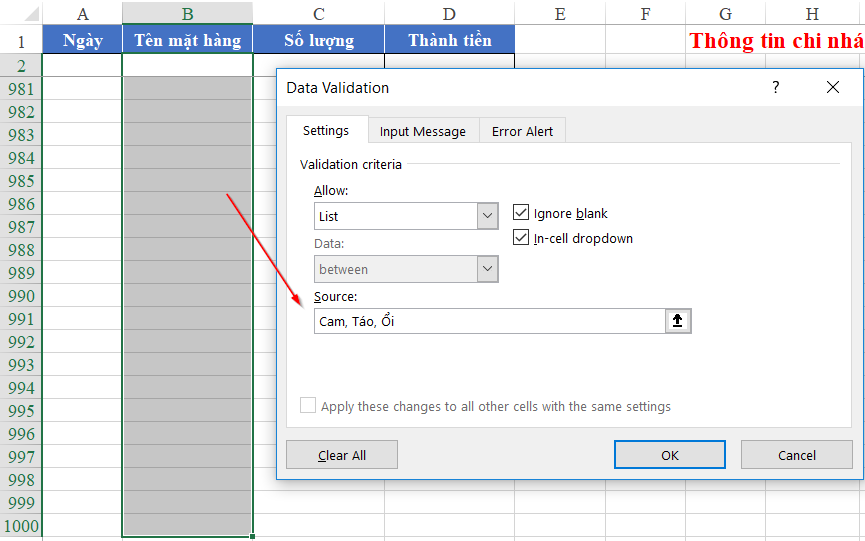Screen dimensions: 865x541
Task: Click the Cancel button
Action: [x=797, y=455]
